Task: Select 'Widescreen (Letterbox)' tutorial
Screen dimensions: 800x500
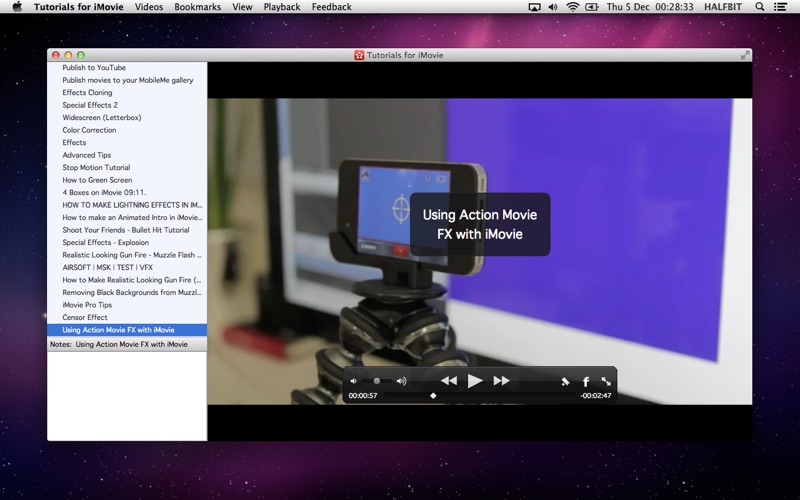Action: pos(127,117)
